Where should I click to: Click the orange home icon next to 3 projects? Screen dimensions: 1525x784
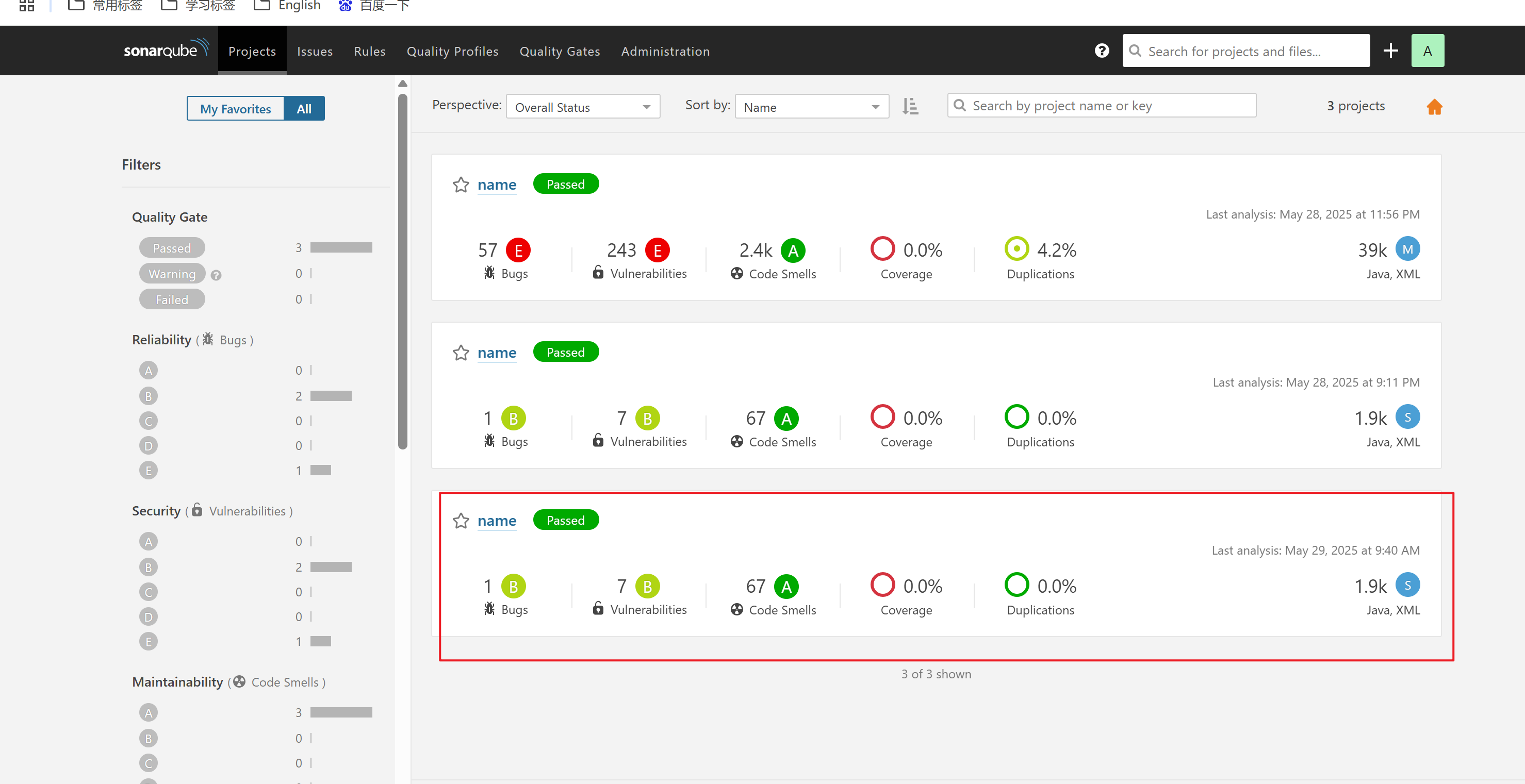1434,107
